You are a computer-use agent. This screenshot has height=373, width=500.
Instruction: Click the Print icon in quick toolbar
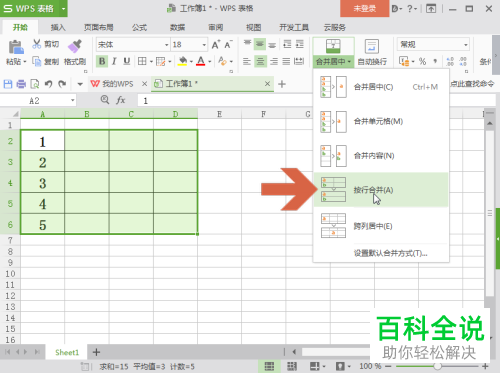(21, 84)
